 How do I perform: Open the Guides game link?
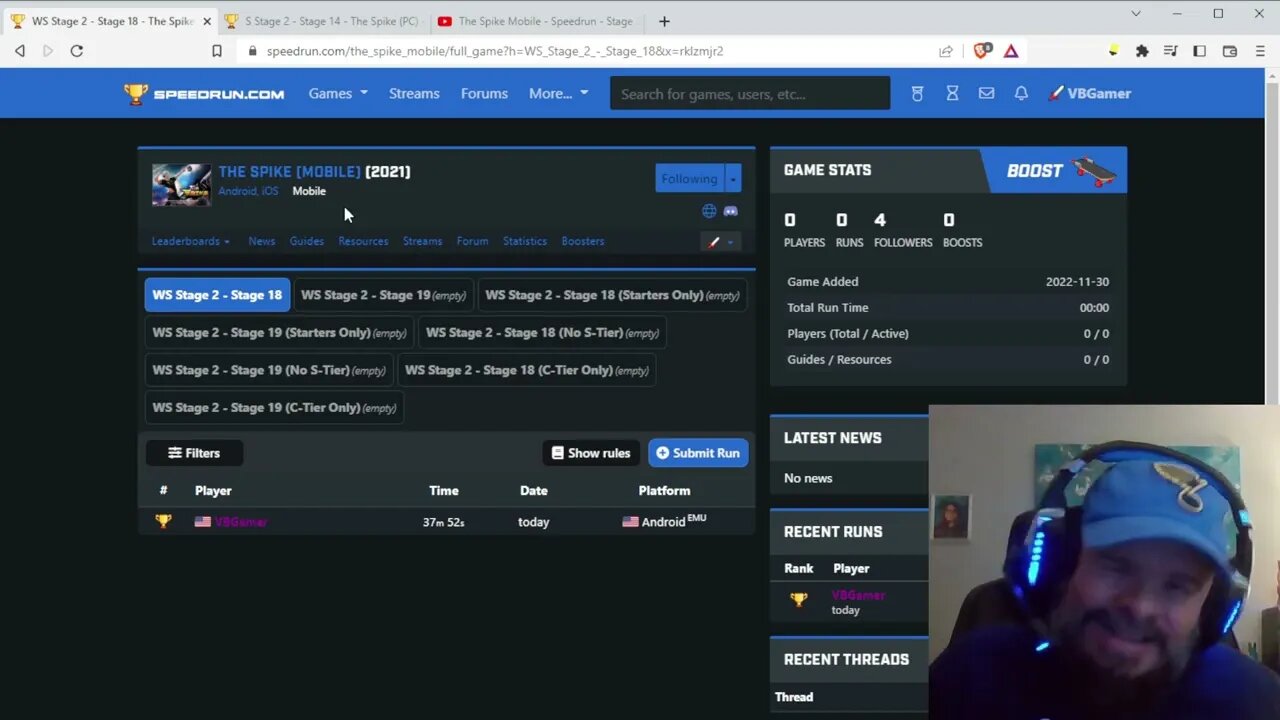tap(306, 241)
